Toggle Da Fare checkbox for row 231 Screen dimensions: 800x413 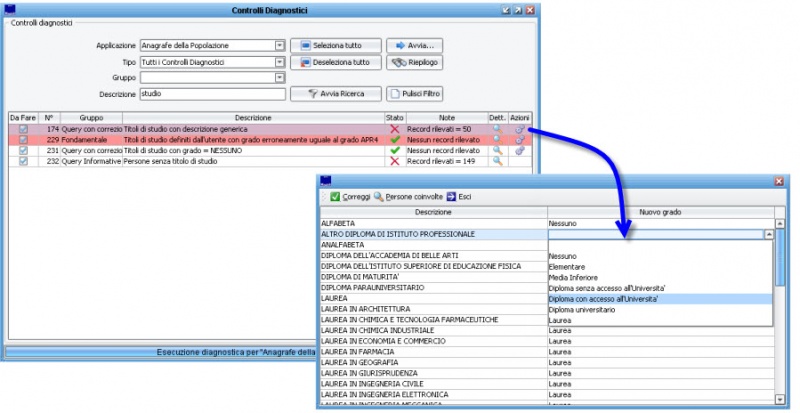[23, 151]
